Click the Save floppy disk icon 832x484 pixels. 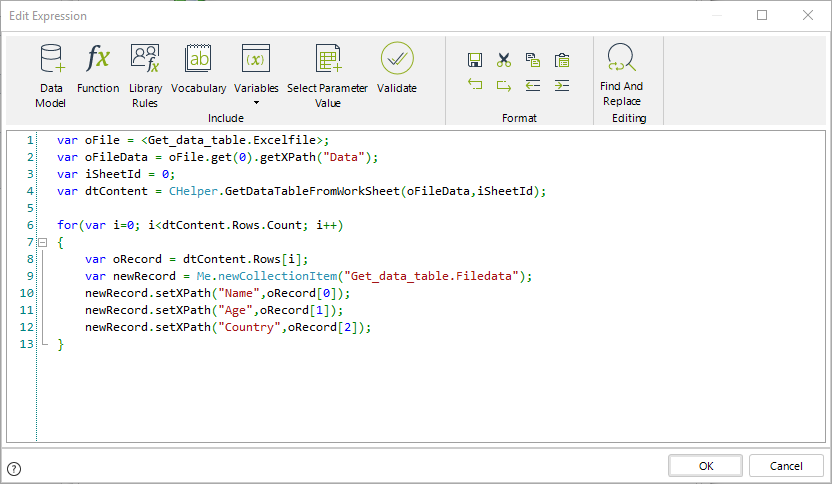pos(475,60)
